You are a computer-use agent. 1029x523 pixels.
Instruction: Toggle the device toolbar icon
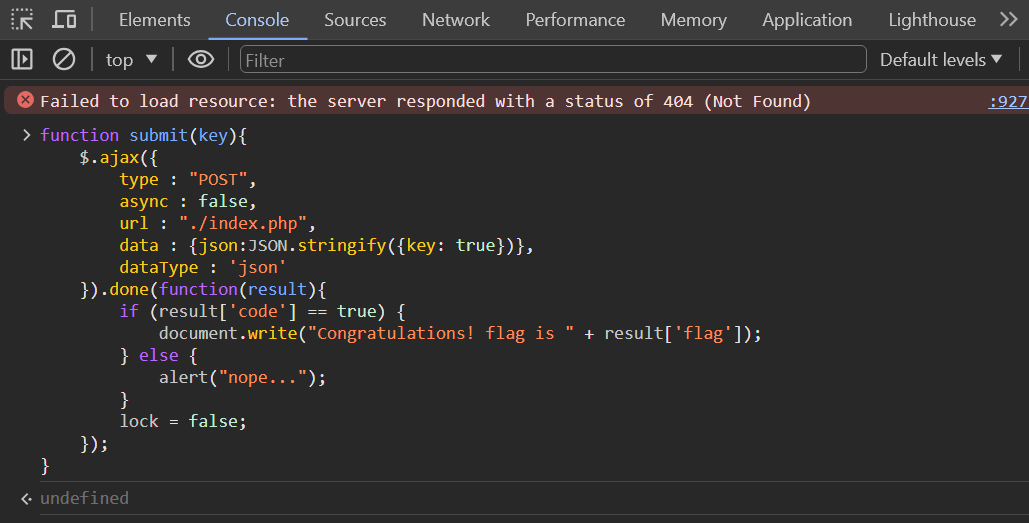(x=64, y=20)
